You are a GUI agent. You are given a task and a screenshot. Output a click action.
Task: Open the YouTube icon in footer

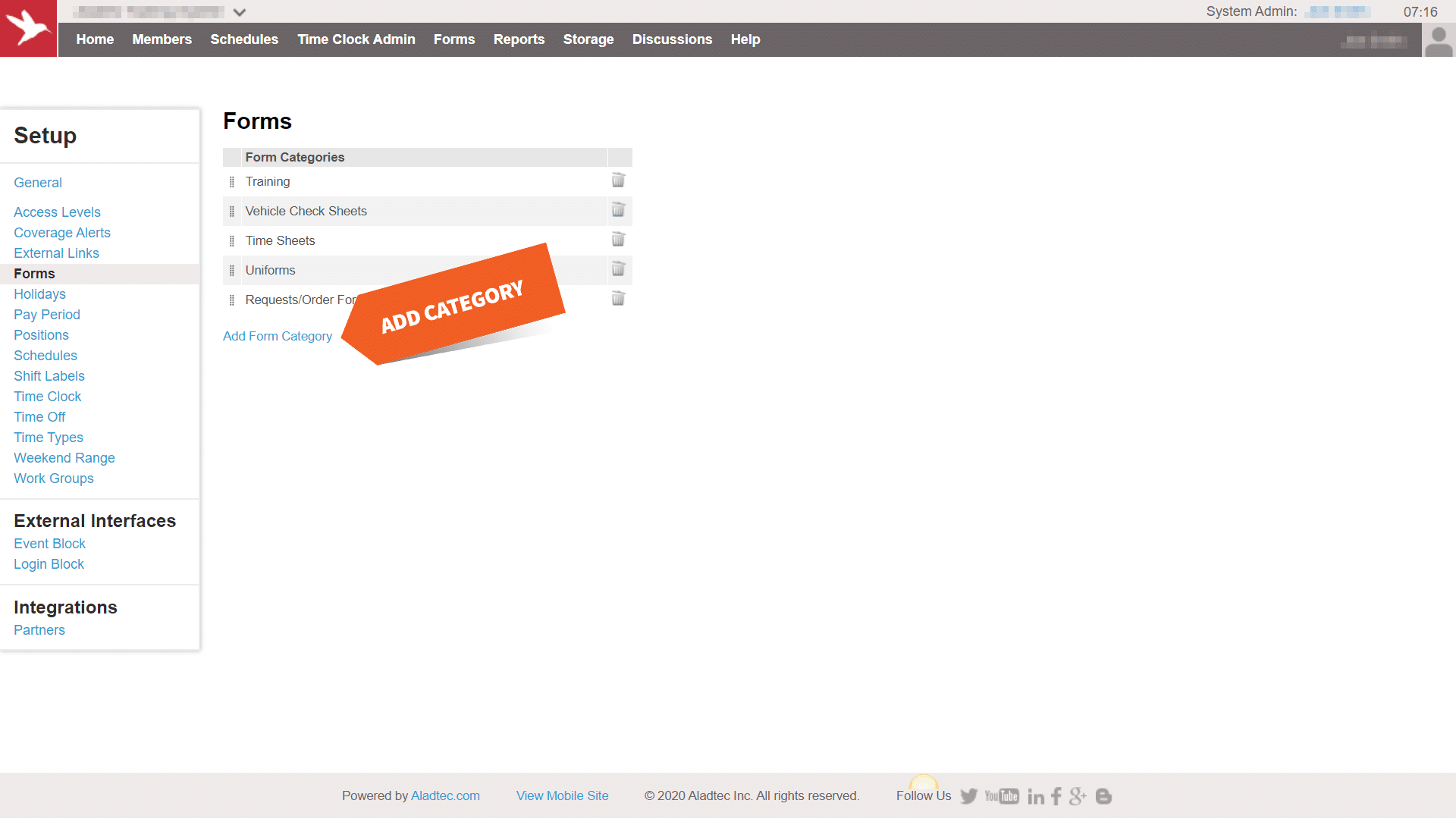pos(1002,796)
